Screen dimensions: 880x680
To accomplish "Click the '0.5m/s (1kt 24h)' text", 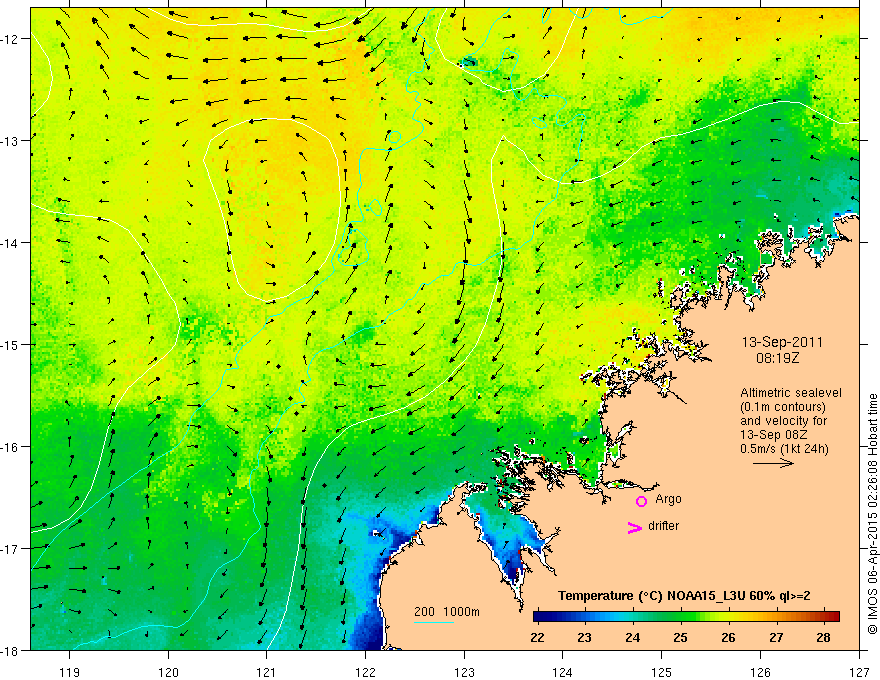I will (784, 449).
